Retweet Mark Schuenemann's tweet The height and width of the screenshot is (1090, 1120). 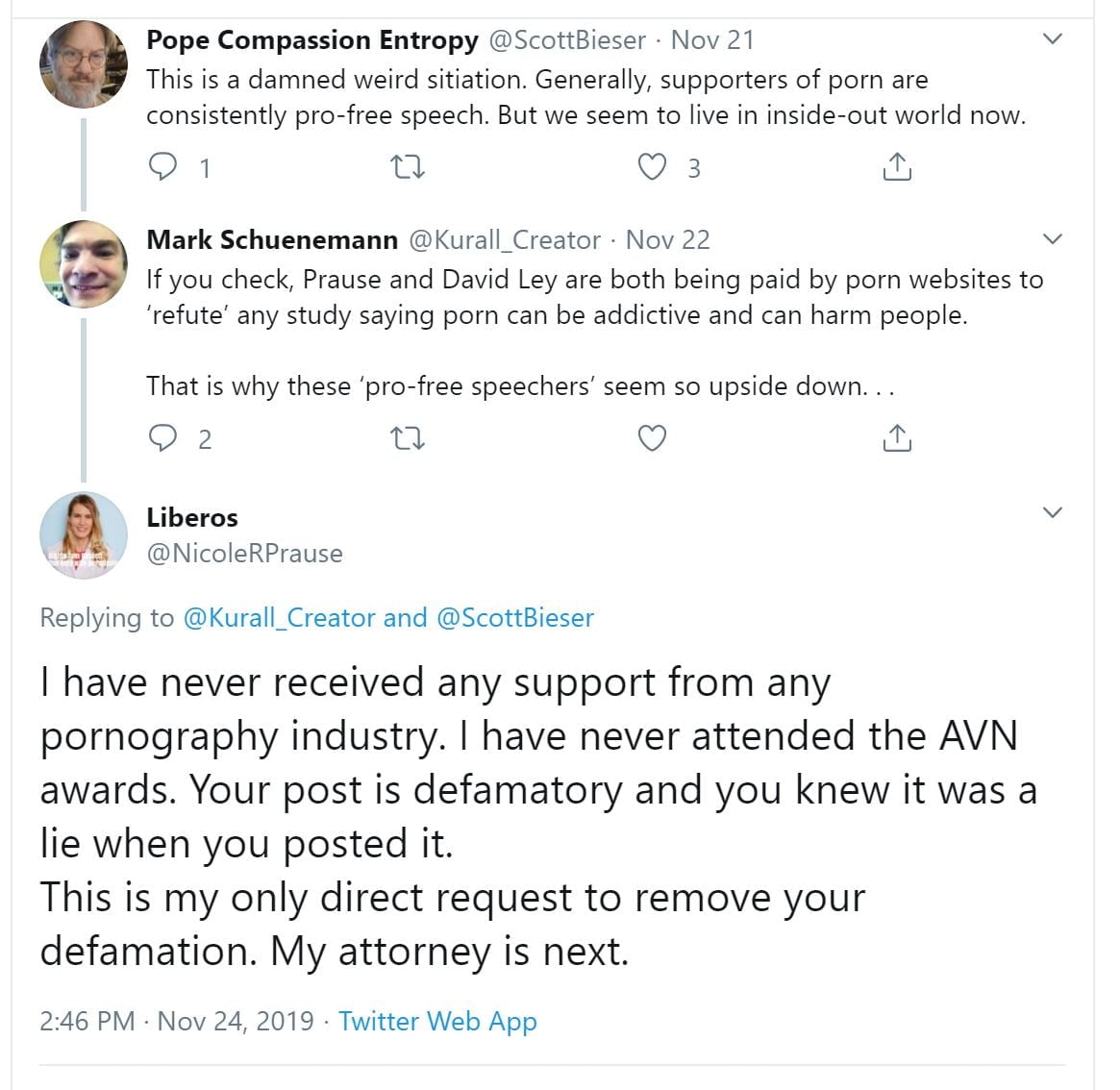pyautogui.click(x=409, y=438)
